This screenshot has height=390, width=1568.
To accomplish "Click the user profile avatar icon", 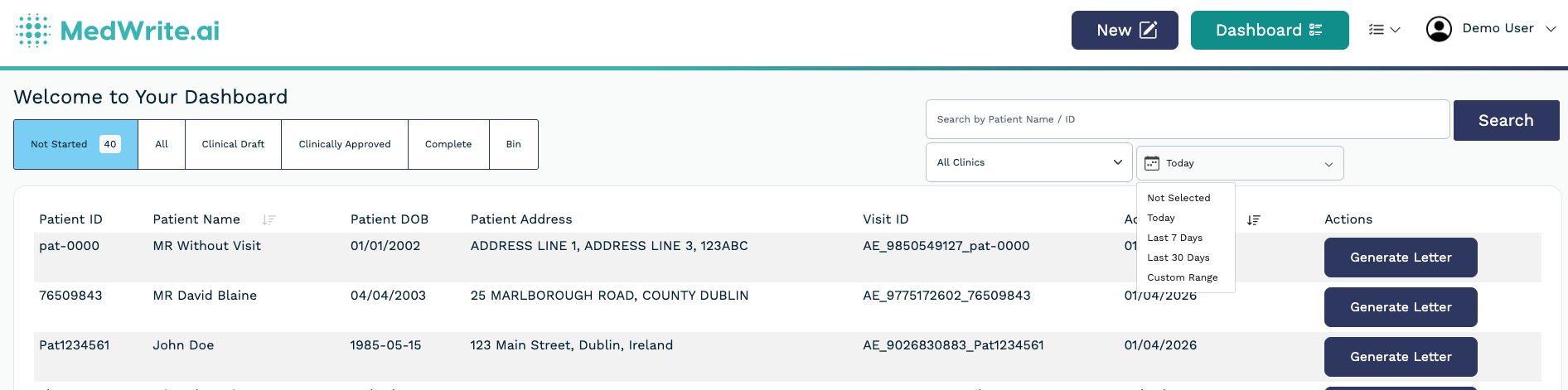I will point(1439,29).
